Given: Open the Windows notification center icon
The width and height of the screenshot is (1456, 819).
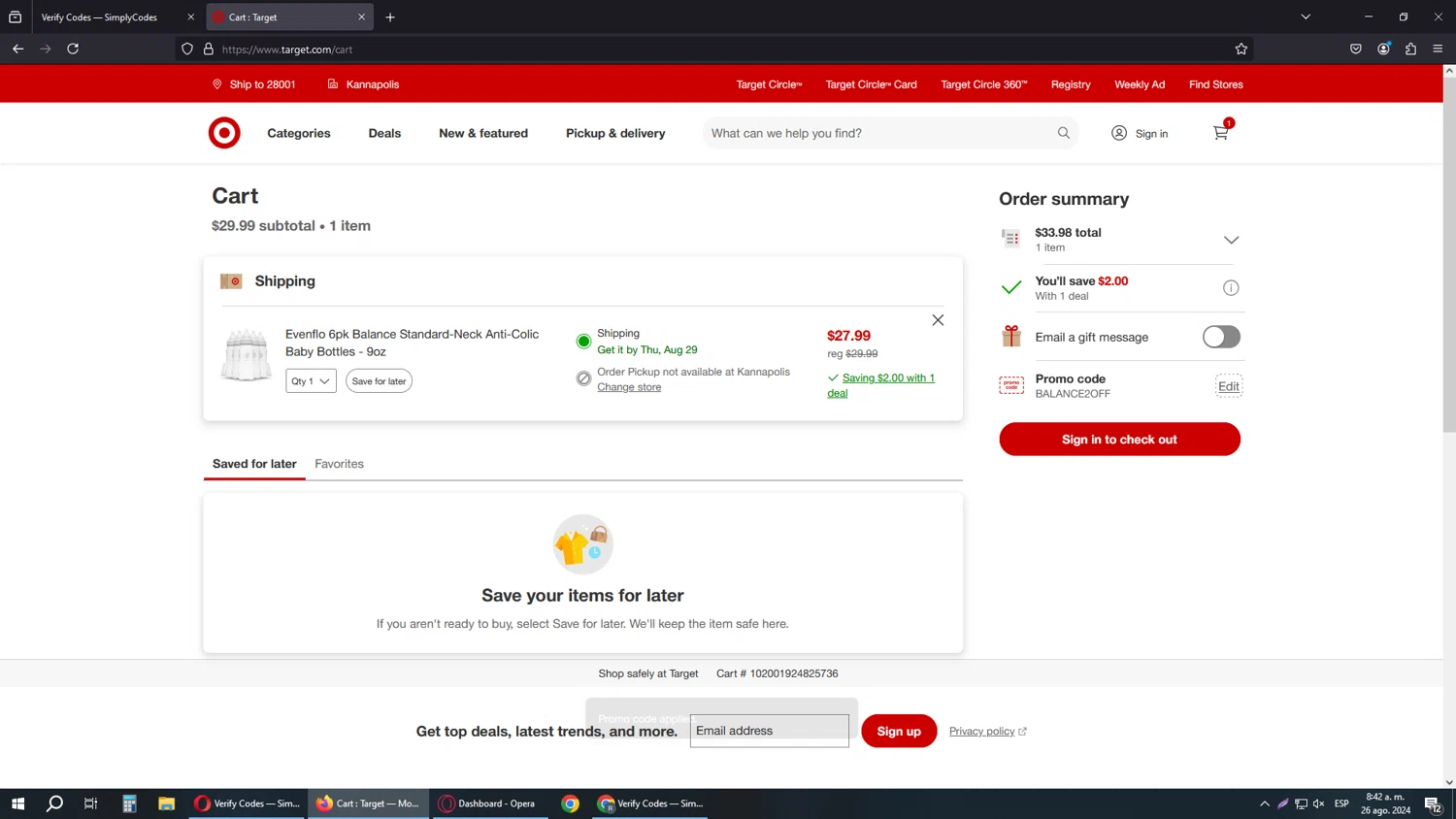Looking at the screenshot, I should point(1433,803).
